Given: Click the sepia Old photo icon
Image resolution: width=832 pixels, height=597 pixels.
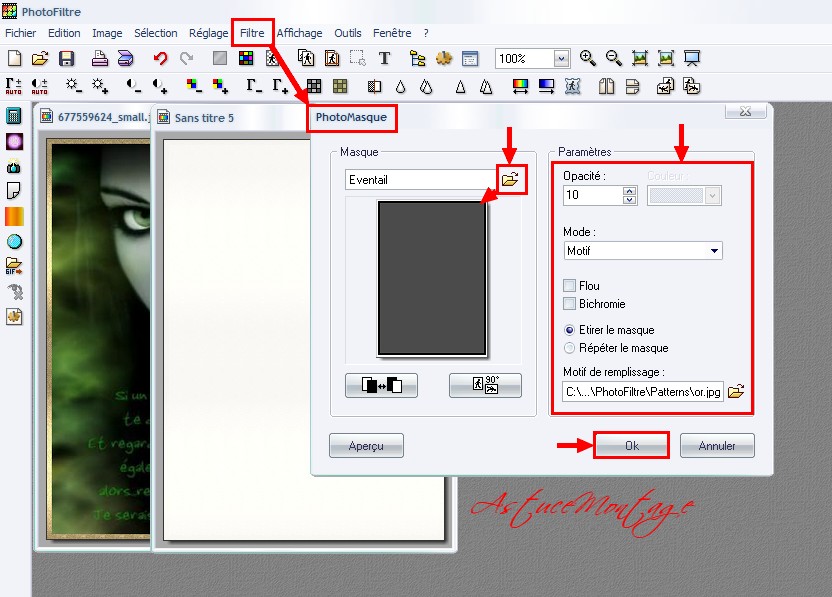Looking at the screenshot, I should tap(340, 86).
